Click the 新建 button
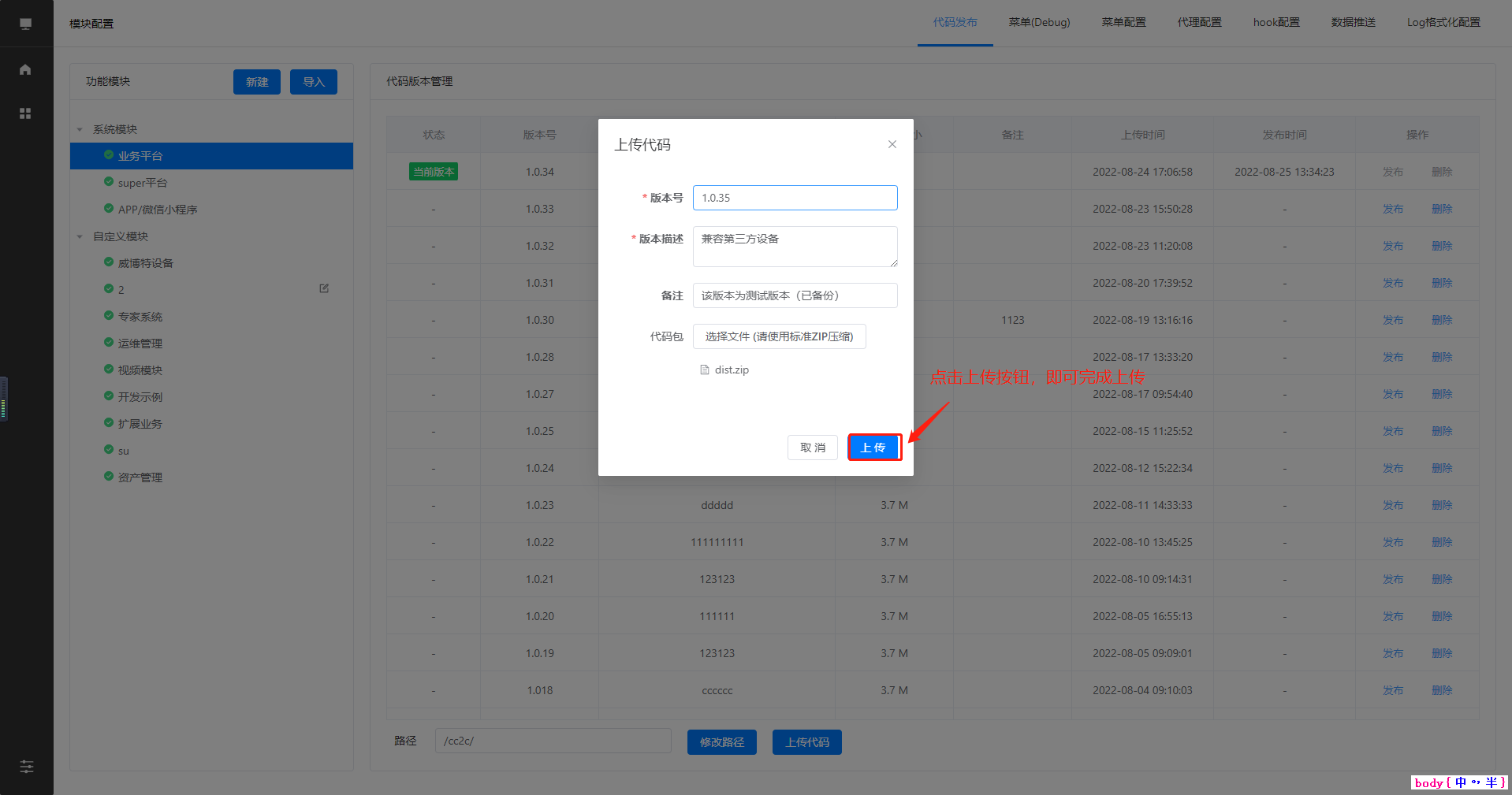 click(x=257, y=82)
